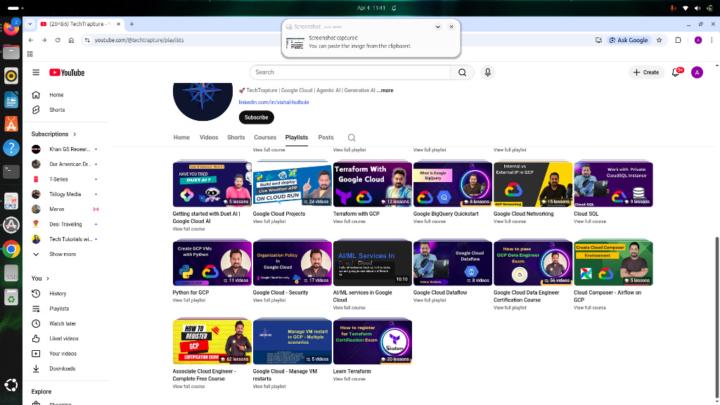Click the Create button
720x405 pixels.
pos(646,72)
